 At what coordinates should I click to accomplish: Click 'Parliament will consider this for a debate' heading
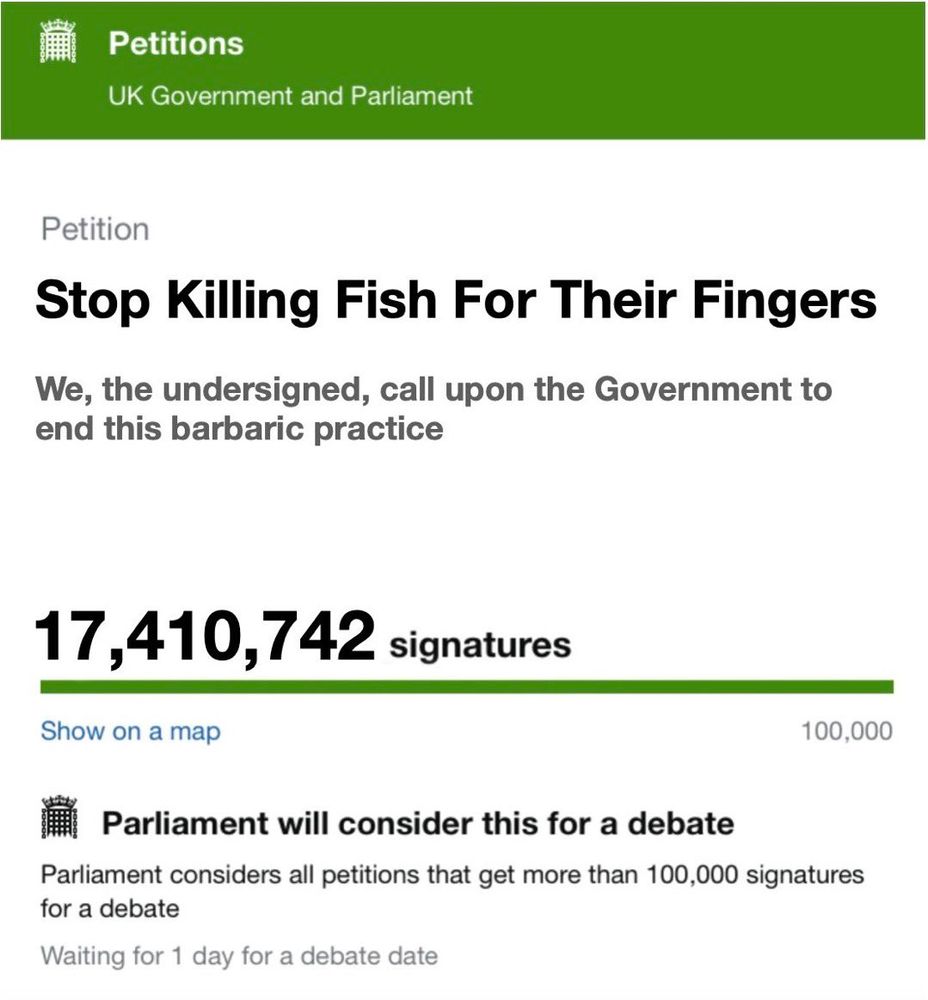tap(418, 823)
